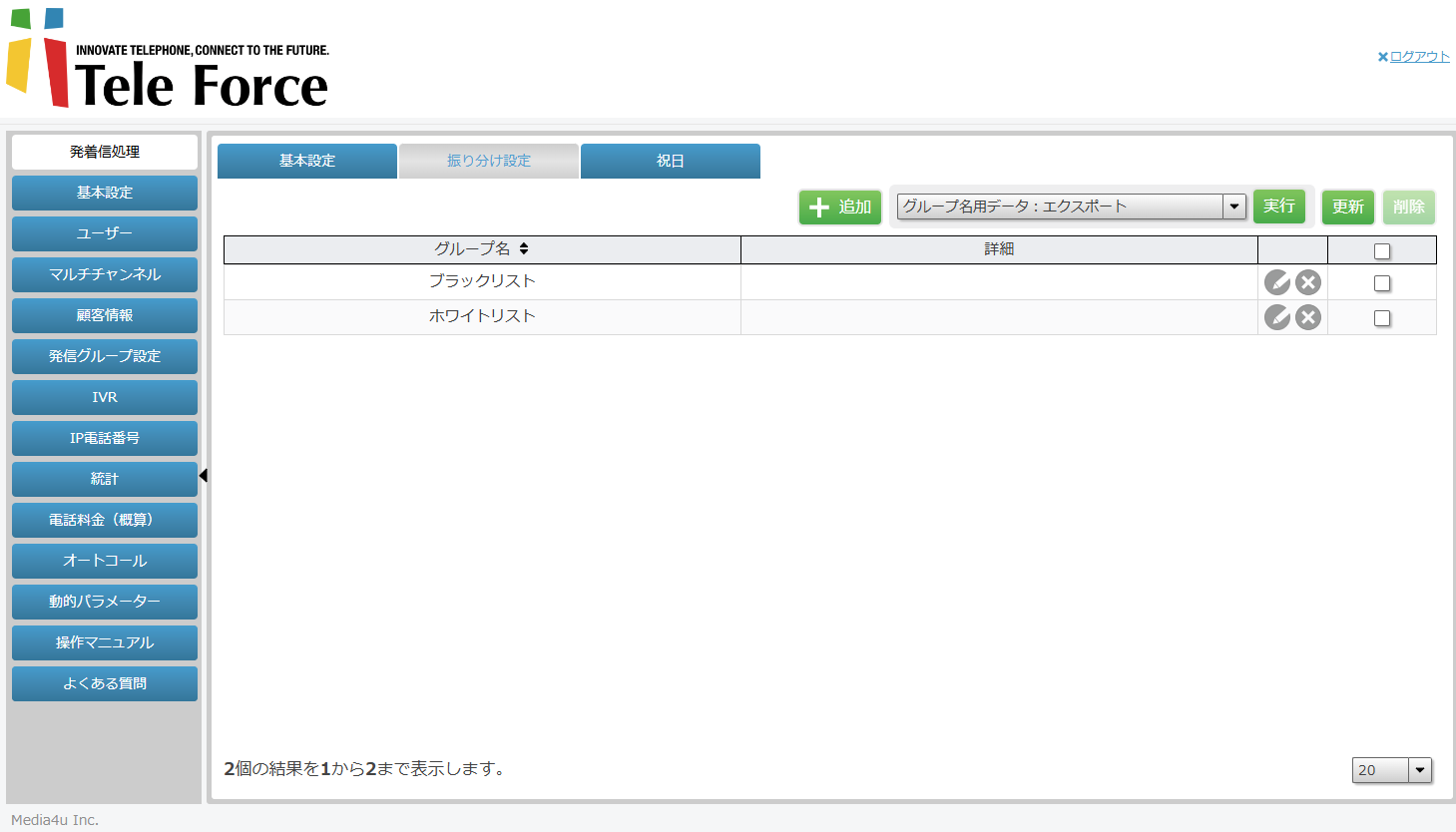Check the select-all checkbox in the table header
The width and height of the screenshot is (1456, 832).
pyautogui.click(x=1382, y=250)
